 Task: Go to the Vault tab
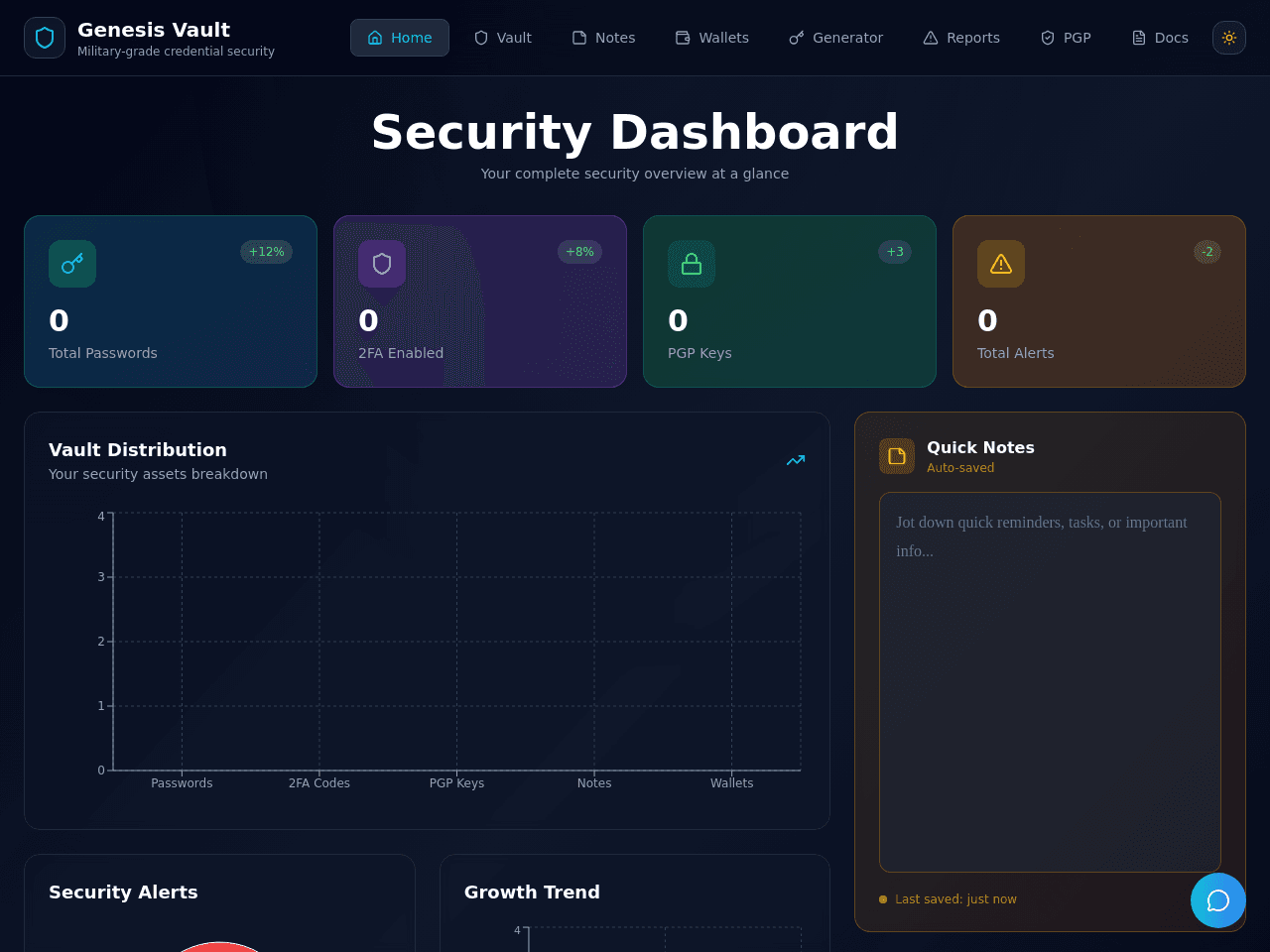[503, 38]
